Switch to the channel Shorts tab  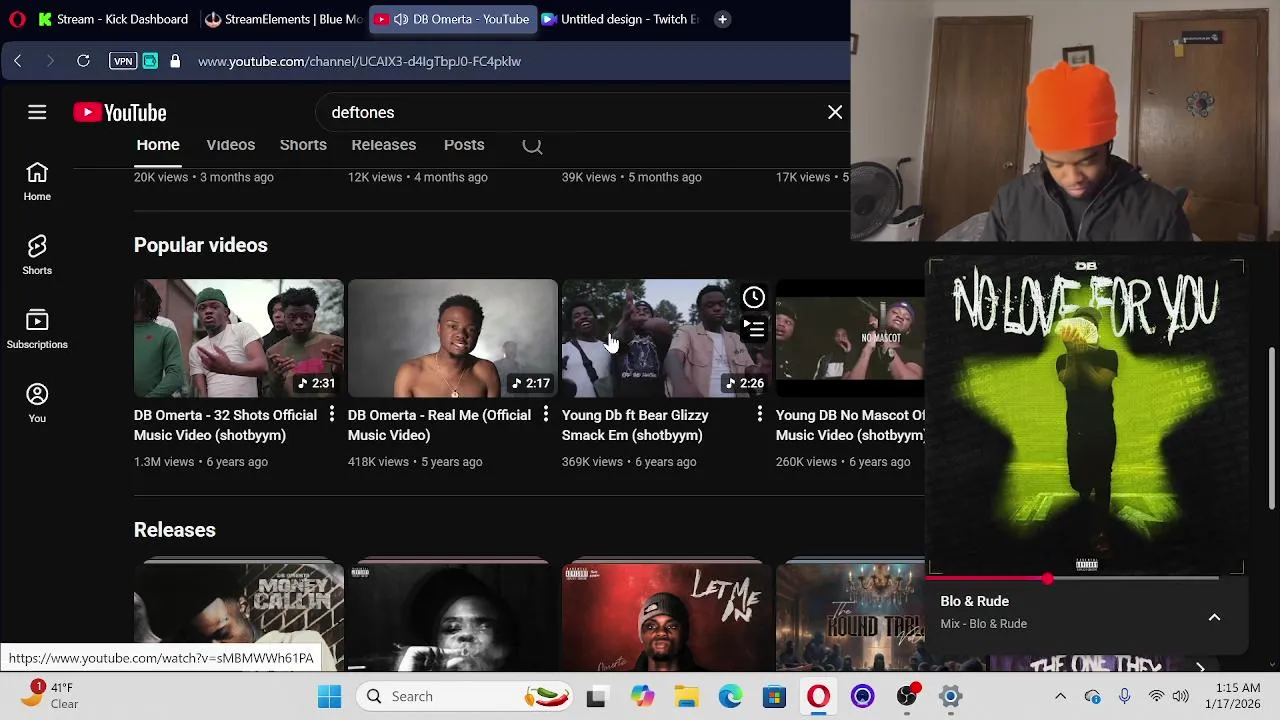[303, 145]
